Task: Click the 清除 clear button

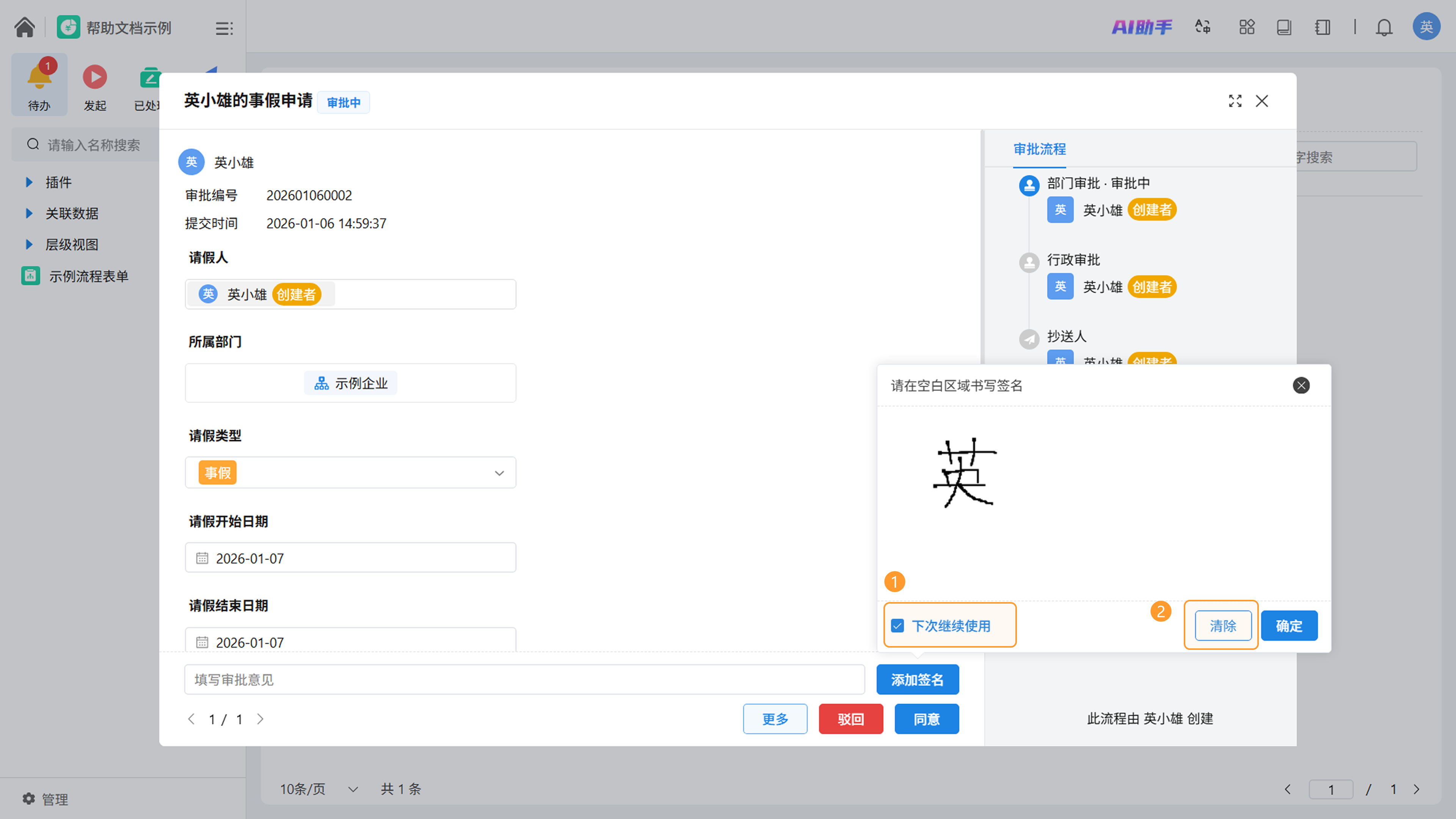Action: 1222,626
